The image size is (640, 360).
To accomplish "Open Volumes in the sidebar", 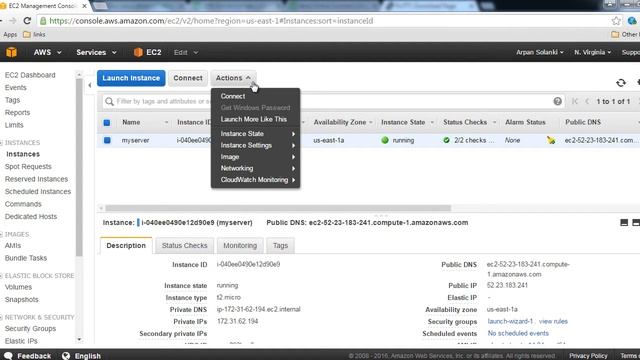I will tap(18, 287).
